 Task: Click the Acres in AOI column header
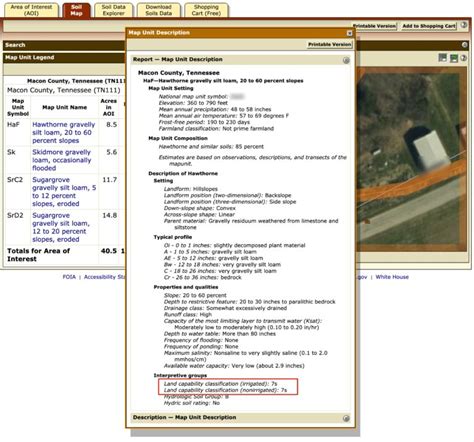(x=109, y=107)
